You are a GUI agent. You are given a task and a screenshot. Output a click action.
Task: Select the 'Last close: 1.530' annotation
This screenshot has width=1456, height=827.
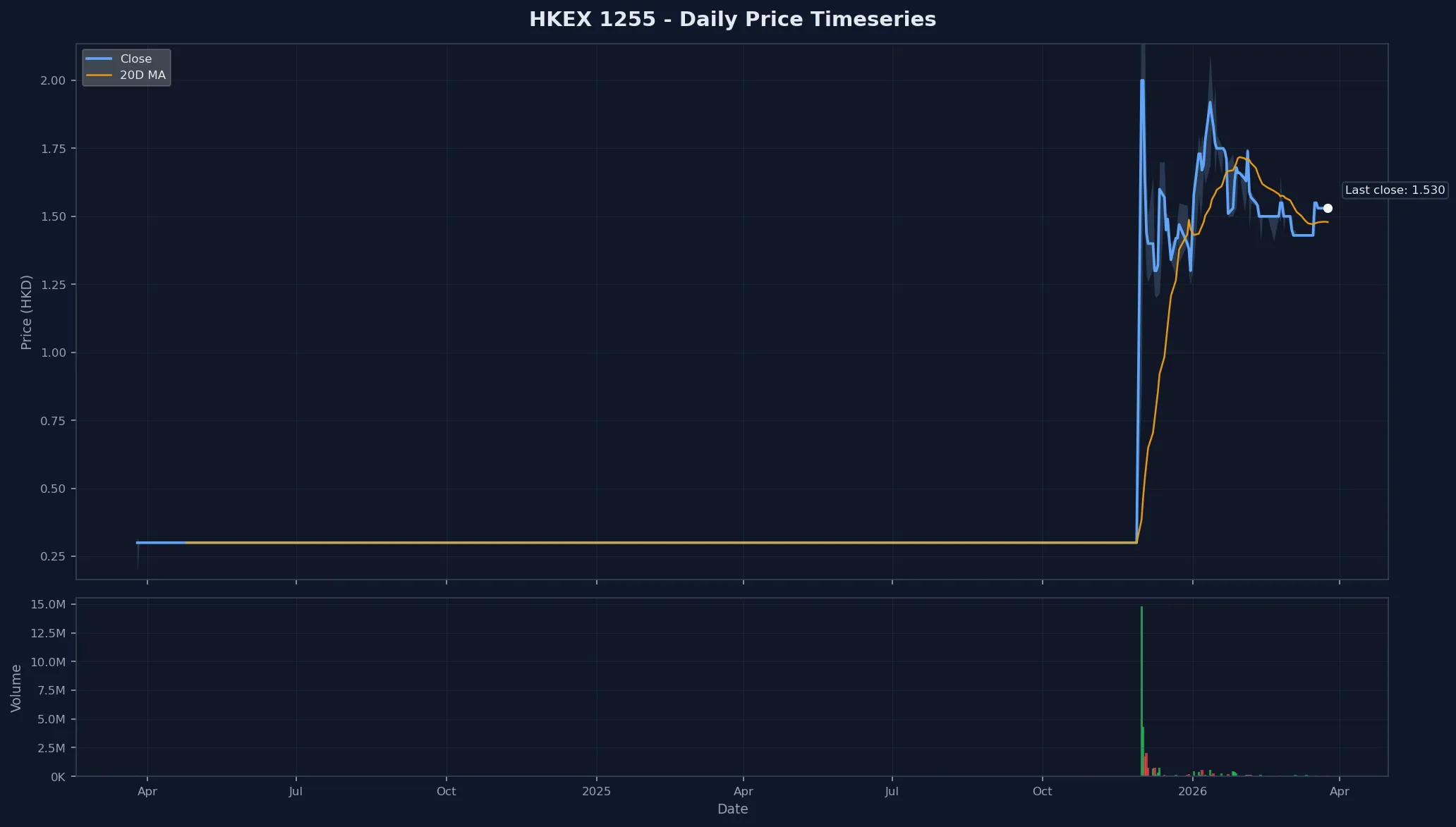coord(1395,190)
